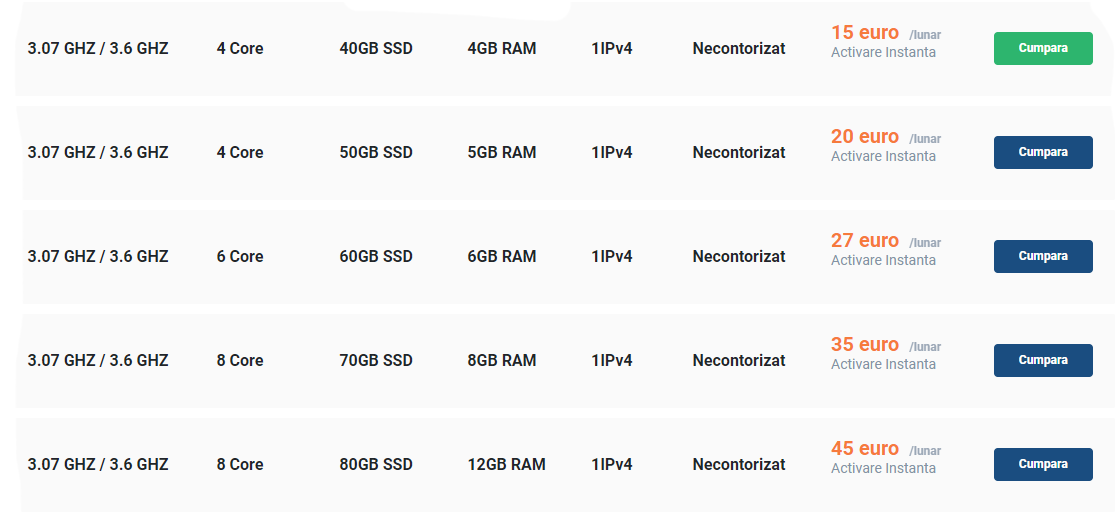Select the 4GB RAM label
Viewport: 1116px width, 514px height.
(502, 49)
